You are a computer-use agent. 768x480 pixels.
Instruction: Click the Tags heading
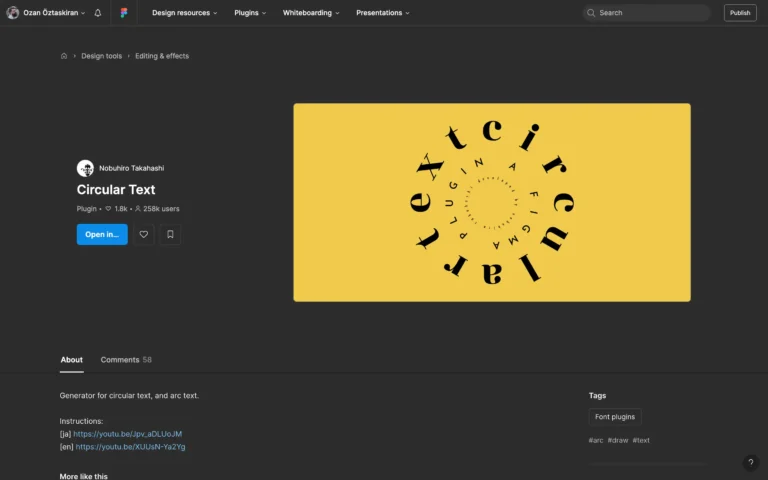597,395
